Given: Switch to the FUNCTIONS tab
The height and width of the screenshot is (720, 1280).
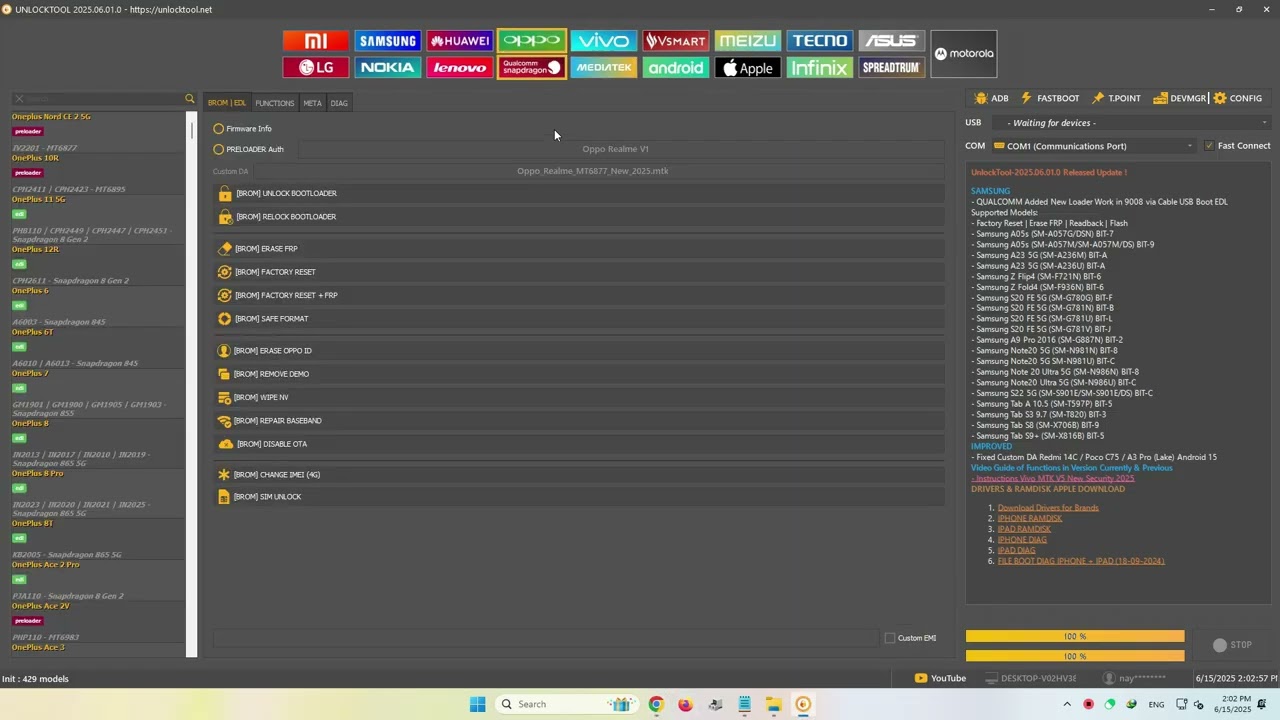Looking at the screenshot, I should 274,103.
